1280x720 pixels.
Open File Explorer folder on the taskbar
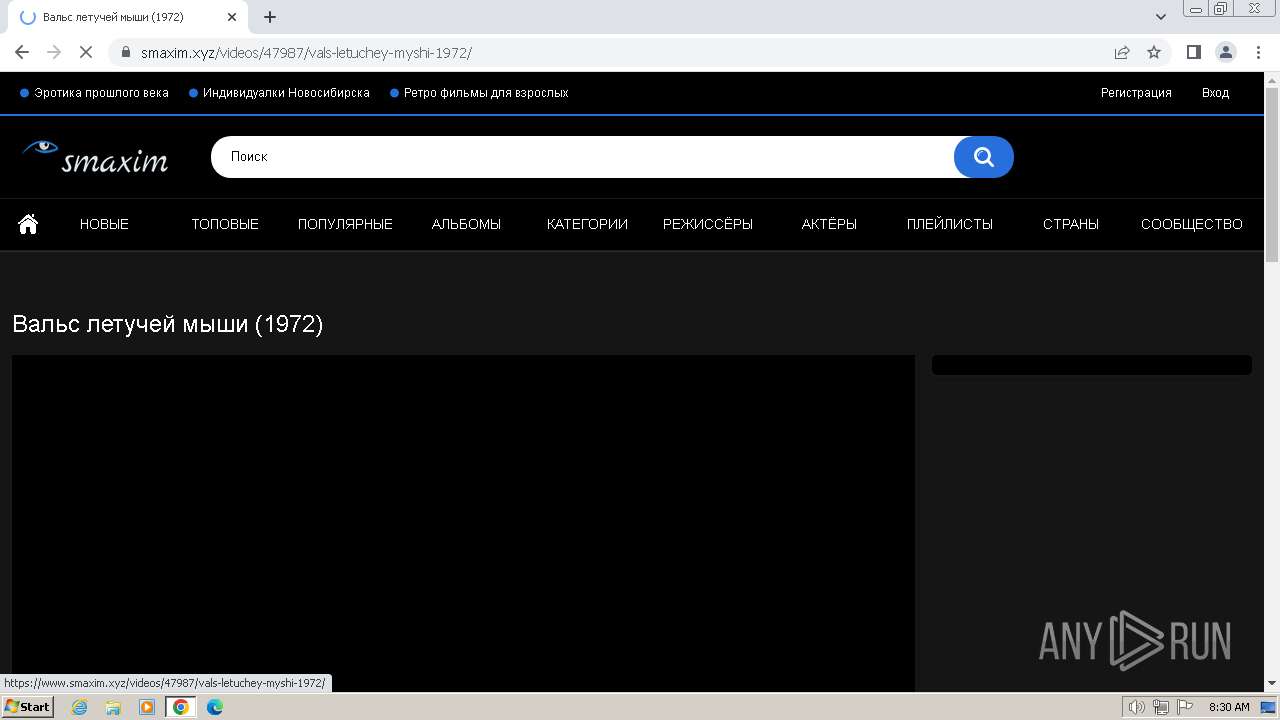click(x=113, y=707)
